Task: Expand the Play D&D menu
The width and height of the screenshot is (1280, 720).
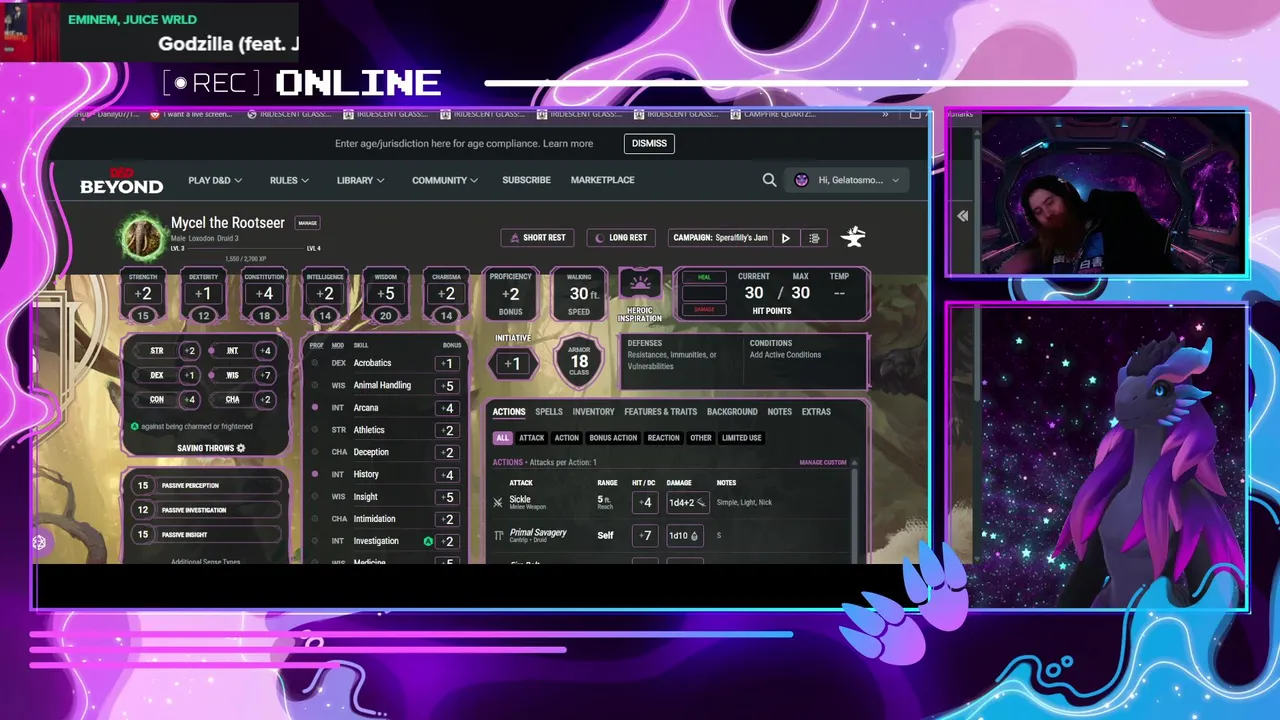Action: [x=215, y=180]
